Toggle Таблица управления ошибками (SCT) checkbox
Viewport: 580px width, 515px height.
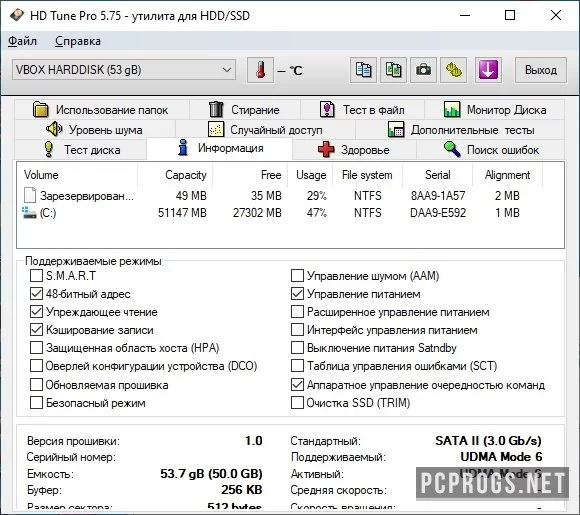[297, 366]
